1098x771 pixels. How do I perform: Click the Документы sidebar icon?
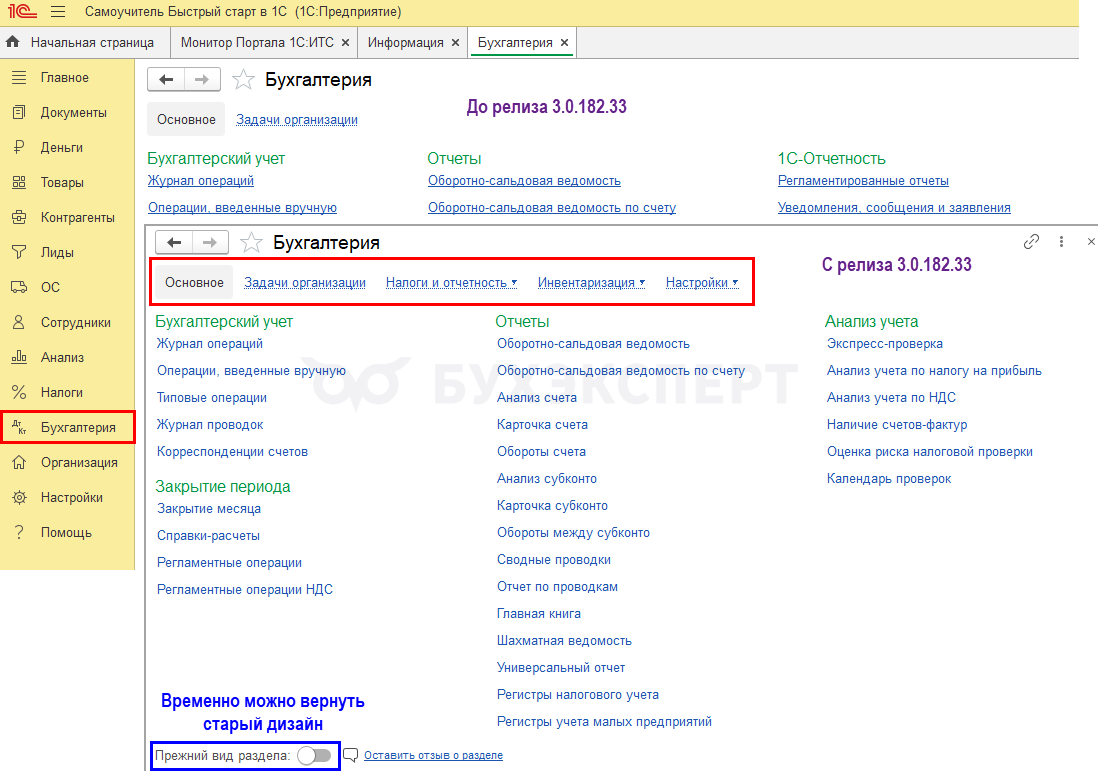[19, 112]
